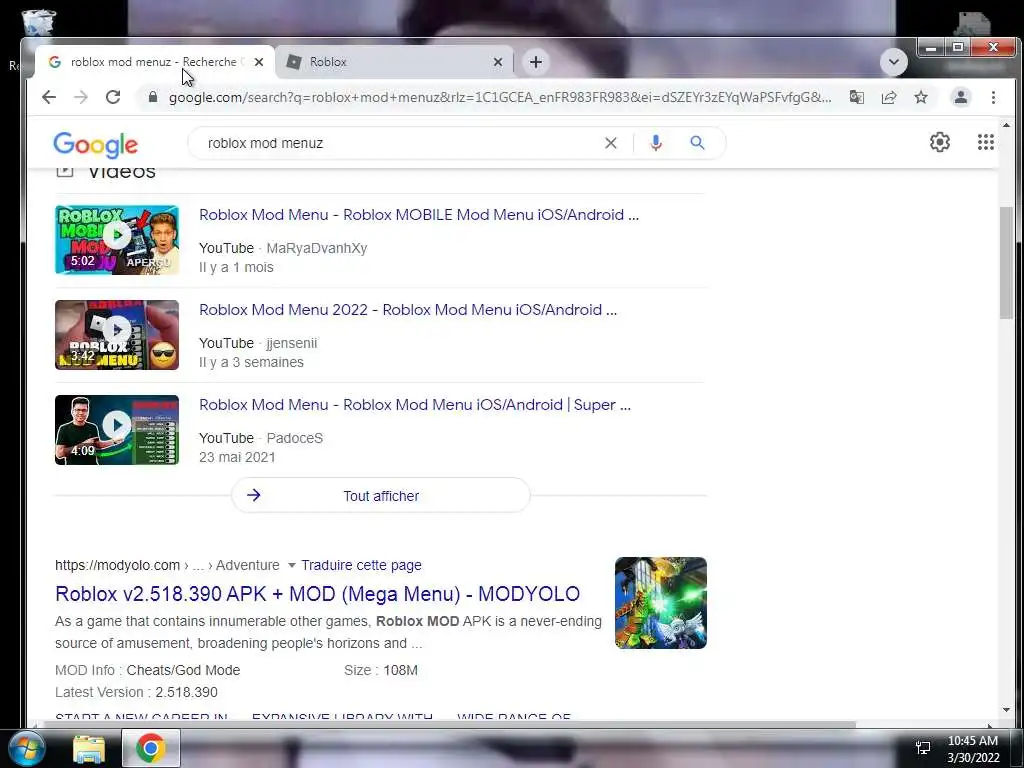Bookmark this page with star icon
The image size is (1024, 768).
(921, 97)
